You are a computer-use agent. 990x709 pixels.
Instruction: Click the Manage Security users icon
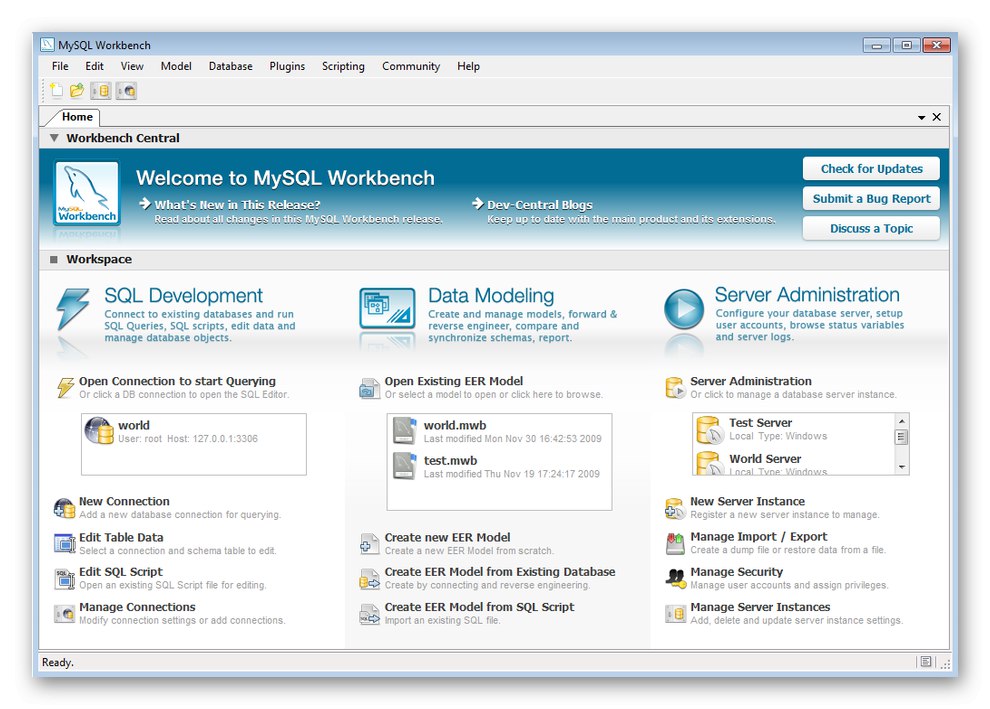676,578
